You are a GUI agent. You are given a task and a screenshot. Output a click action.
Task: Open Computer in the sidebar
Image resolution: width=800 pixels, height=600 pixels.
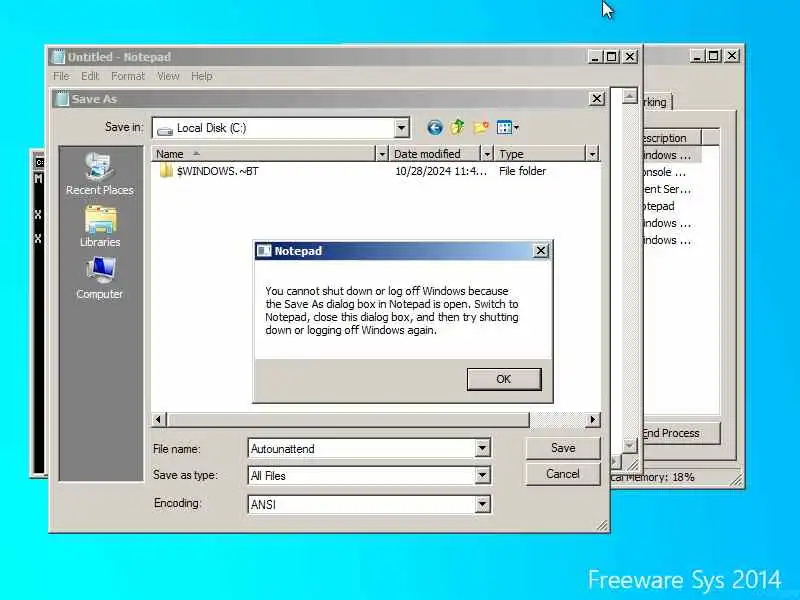(x=99, y=278)
